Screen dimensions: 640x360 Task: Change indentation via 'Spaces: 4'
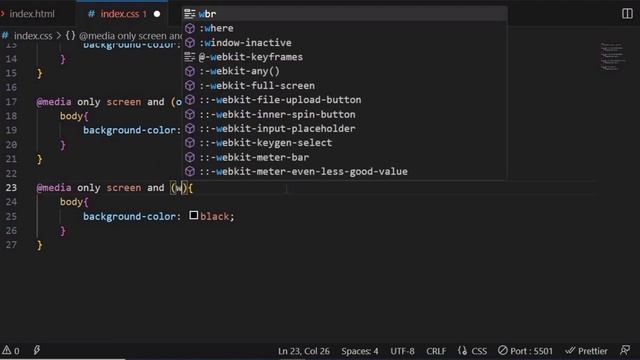[360, 351]
